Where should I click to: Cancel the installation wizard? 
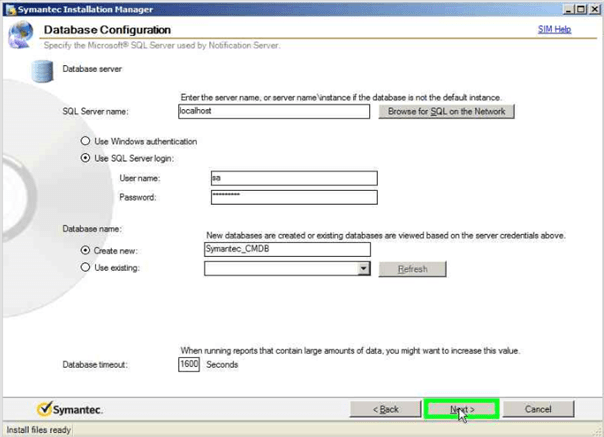[538, 409]
